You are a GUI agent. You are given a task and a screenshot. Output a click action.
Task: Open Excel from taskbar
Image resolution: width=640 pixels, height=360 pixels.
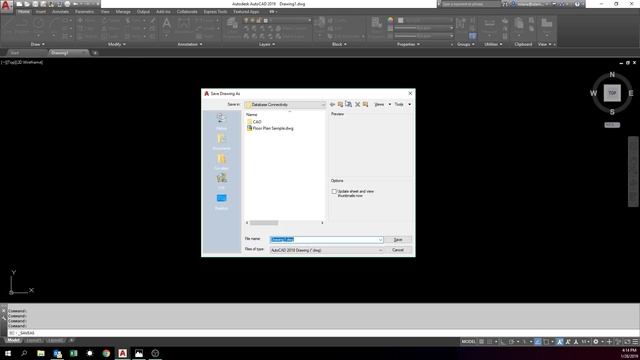73,353
